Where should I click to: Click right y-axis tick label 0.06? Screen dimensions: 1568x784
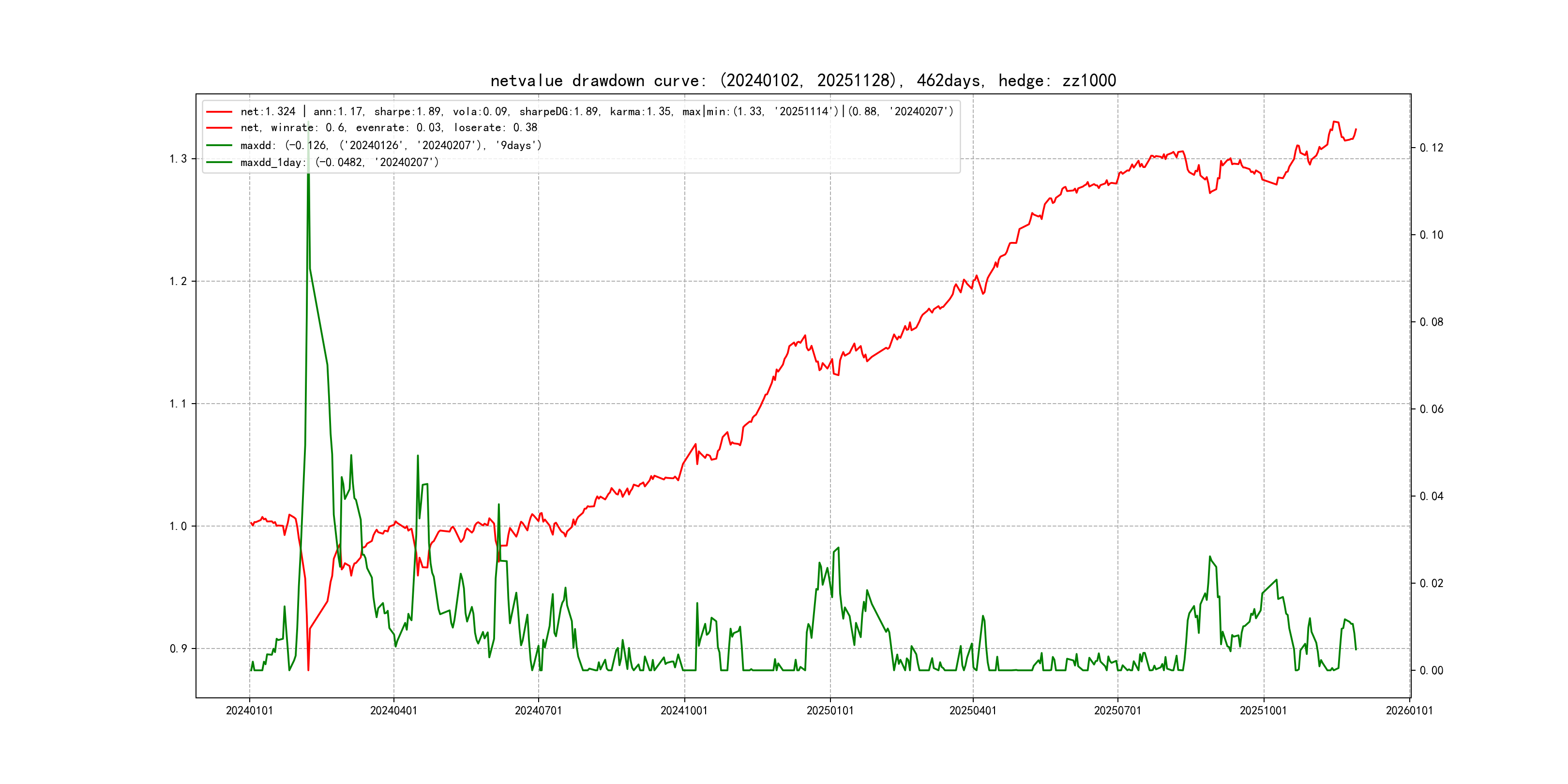coord(1431,409)
